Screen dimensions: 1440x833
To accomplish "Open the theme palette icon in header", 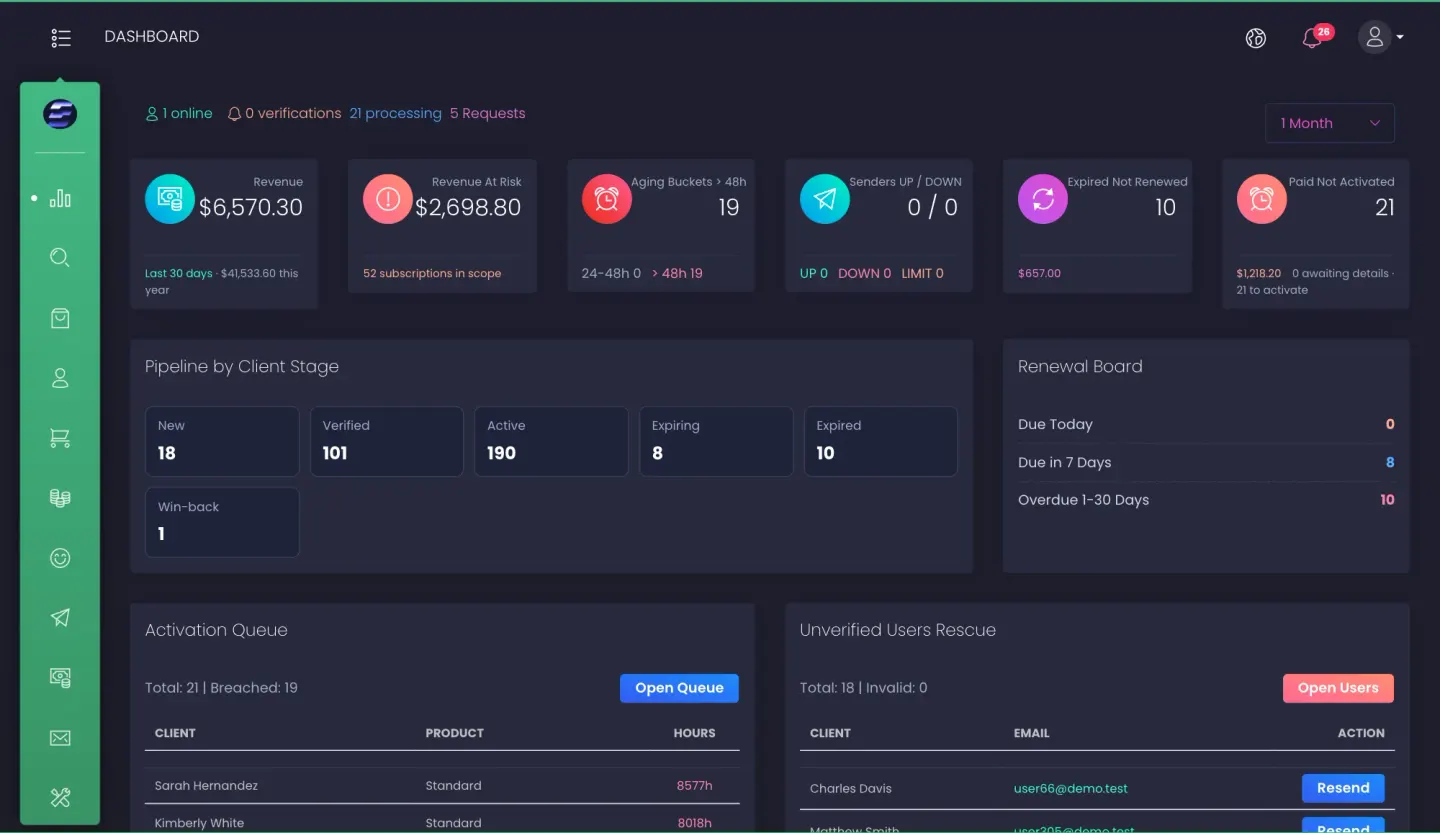I will (1256, 38).
